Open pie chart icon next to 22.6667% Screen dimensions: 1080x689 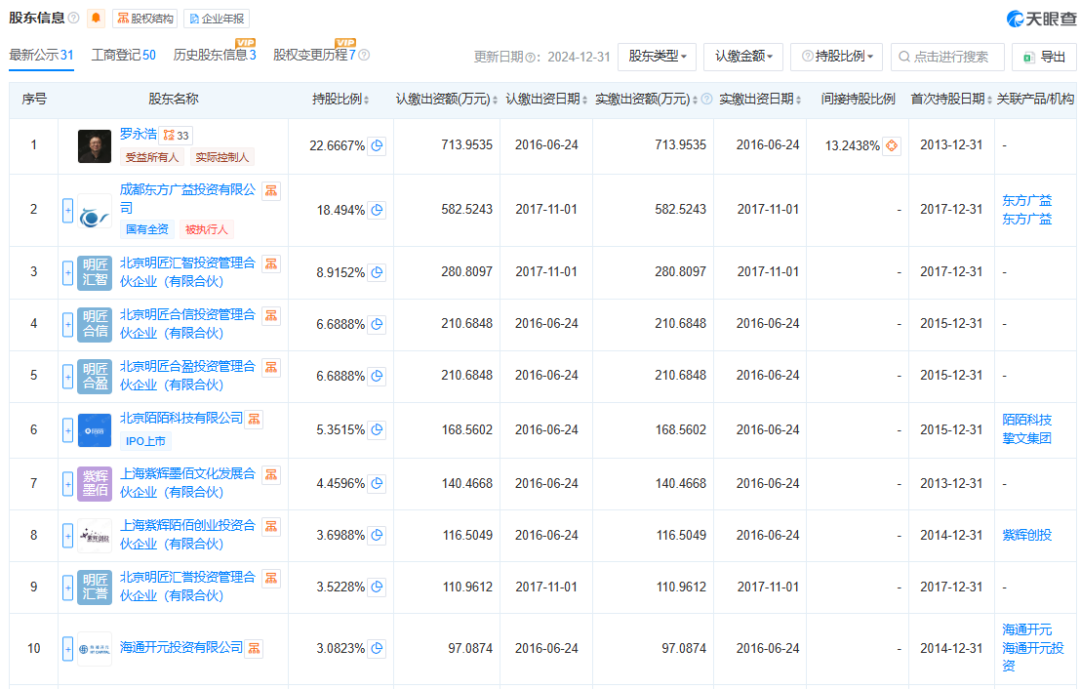click(x=377, y=146)
